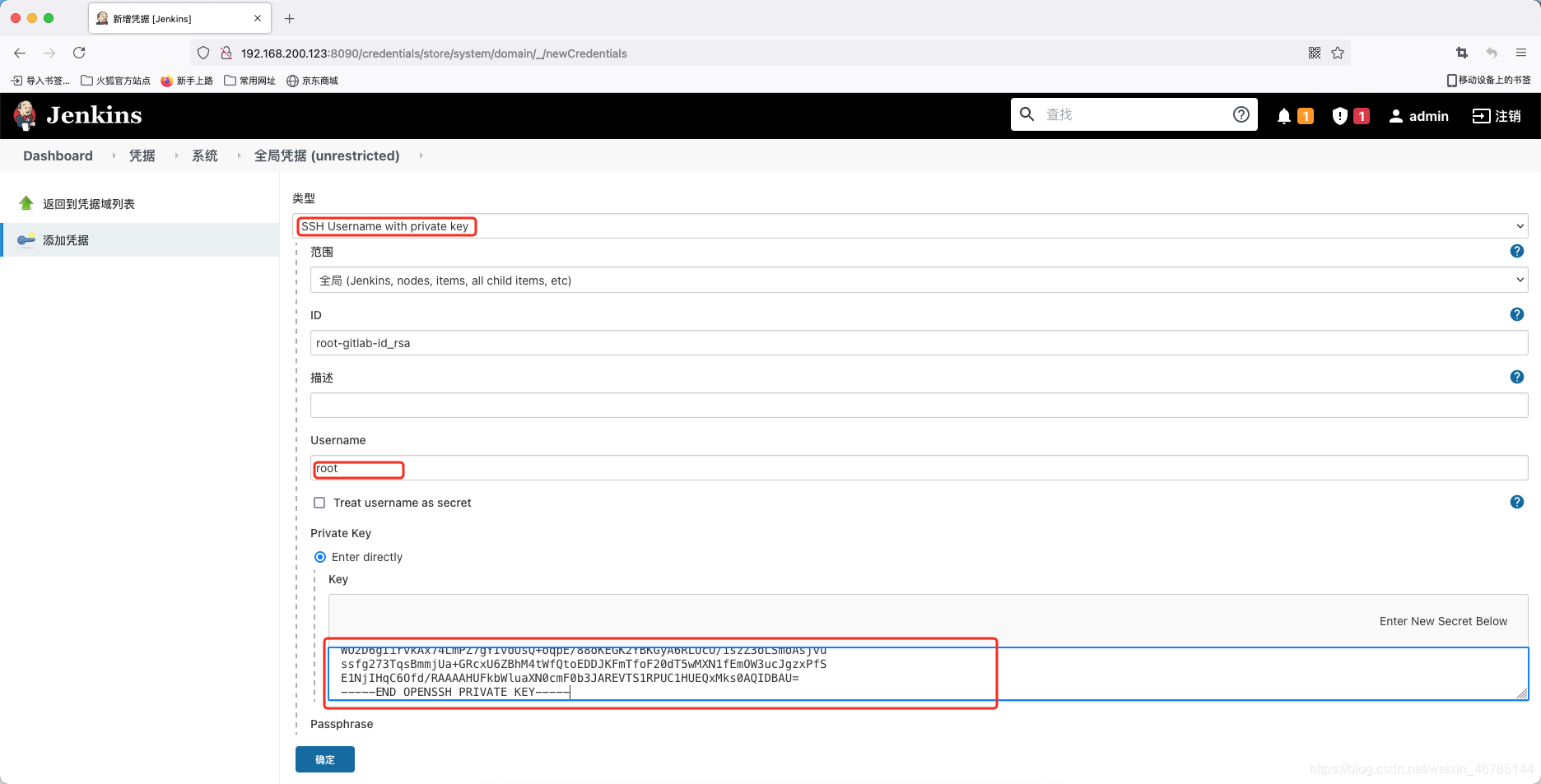Image resolution: width=1541 pixels, height=784 pixels.
Task: Reload the page with refresh icon
Action: coord(79,53)
